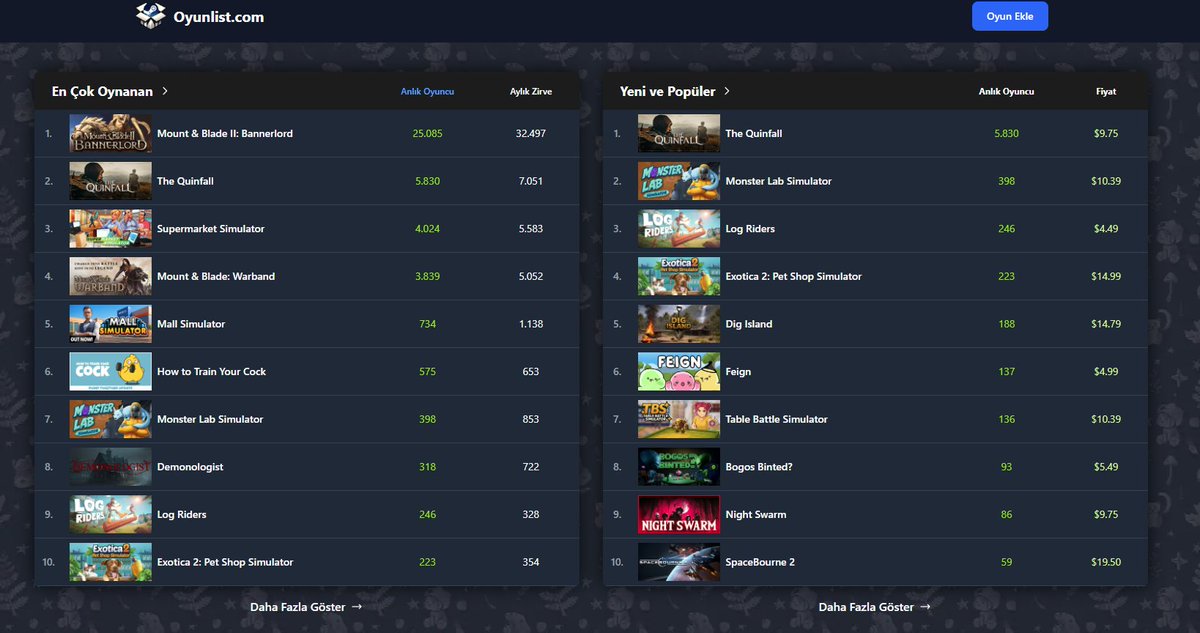Open Log Riders thumbnail in most played

[x=111, y=514]
